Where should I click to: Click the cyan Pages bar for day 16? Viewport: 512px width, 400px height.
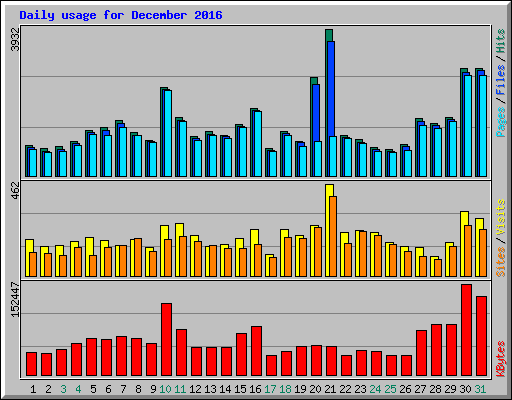[258, 144]
